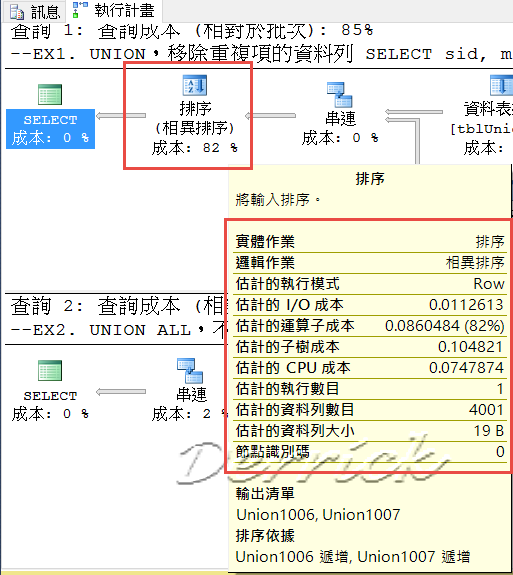This screenshot has height=575, width=513.
Task: Select the 串連 成本 2% label in query 2
Action: click(x=190, y=404)
